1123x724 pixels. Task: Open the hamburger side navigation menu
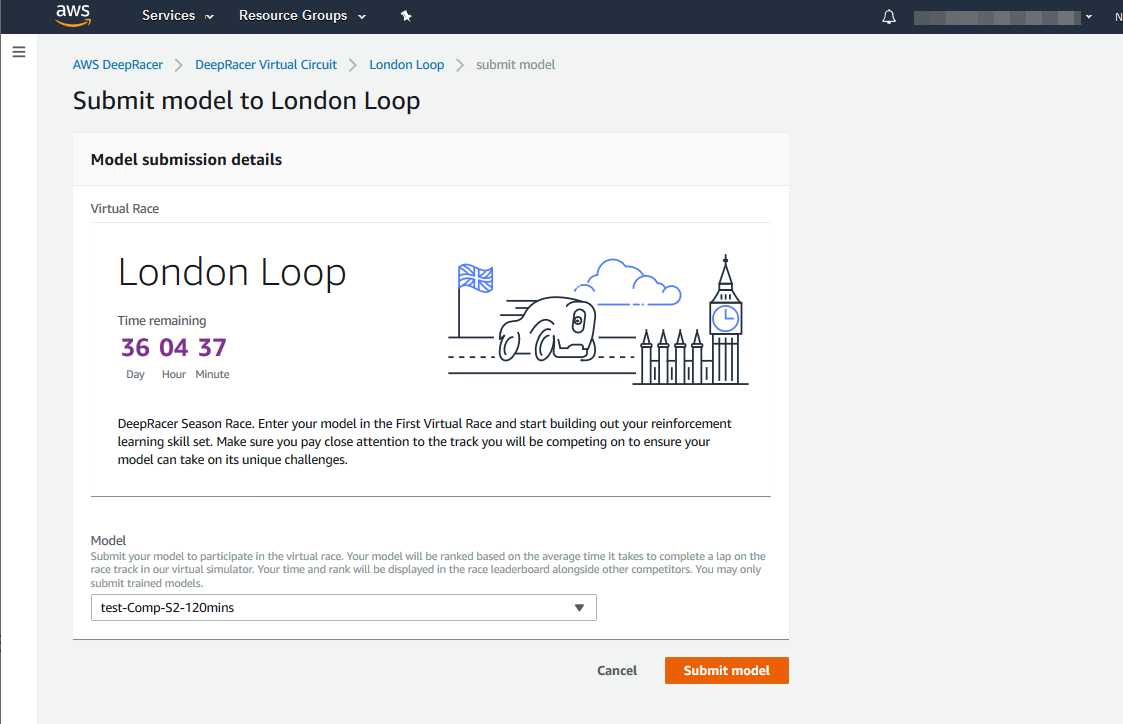(19, 52)
